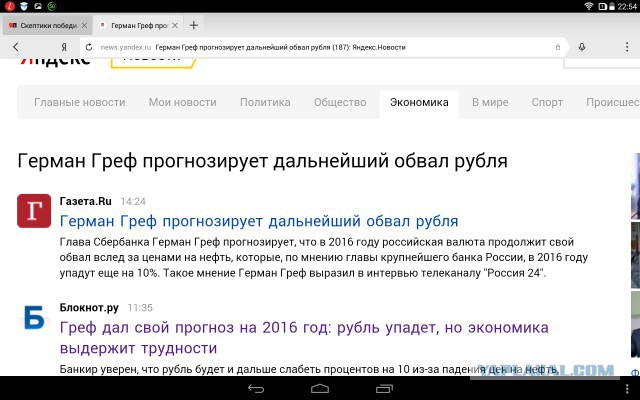Screen dimensions: 640x400
Task: Open Происшествия news section
Action: click(613, 102)
